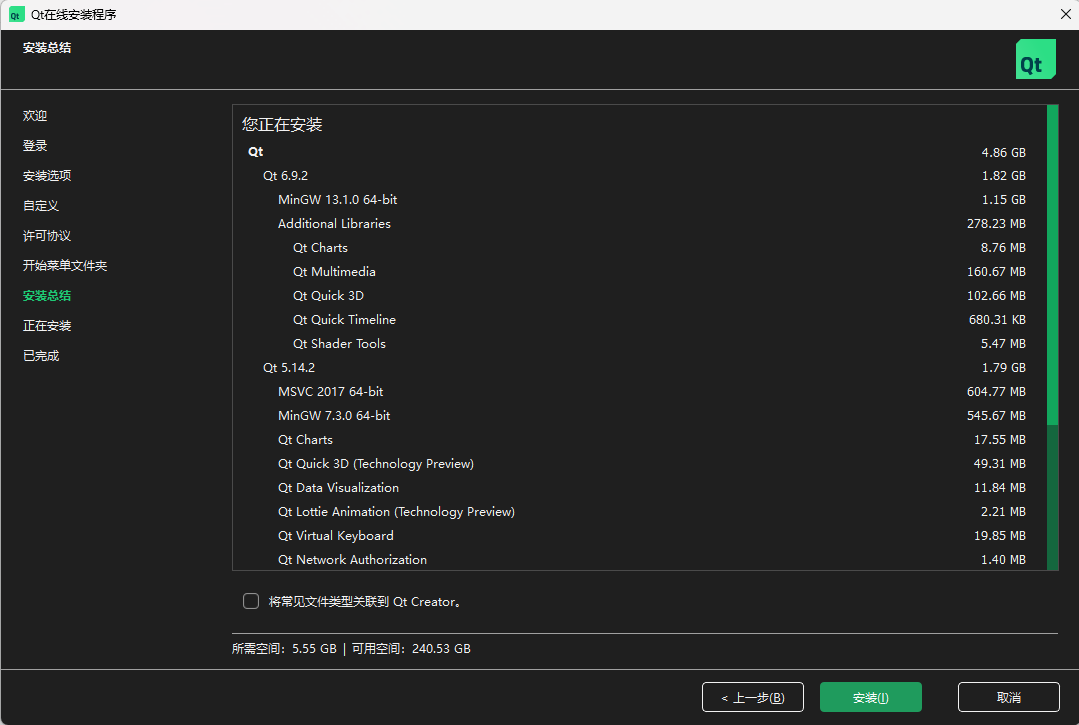Click the 278.23 MB size value
Image resolution: width=1079 pixels, height=725 pixels.
[x=996, y=224]
